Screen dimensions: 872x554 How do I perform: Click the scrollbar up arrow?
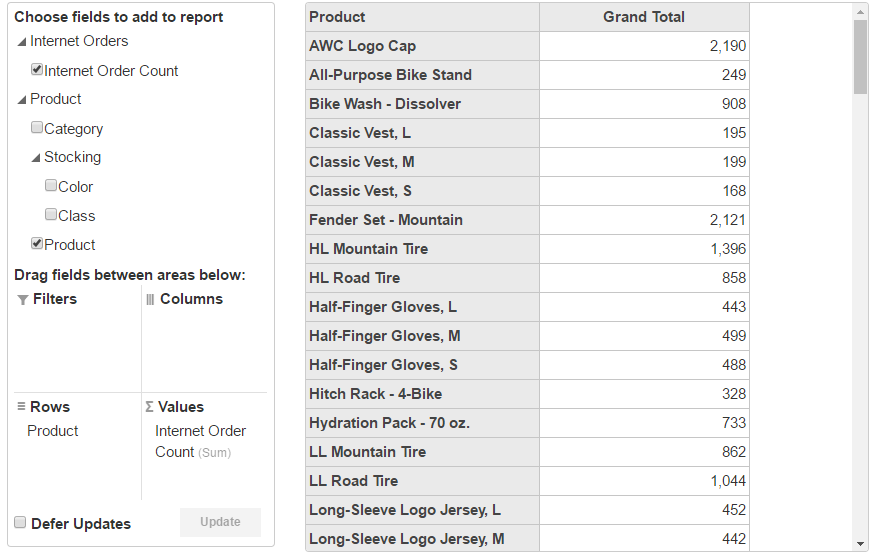pos(860,12)
